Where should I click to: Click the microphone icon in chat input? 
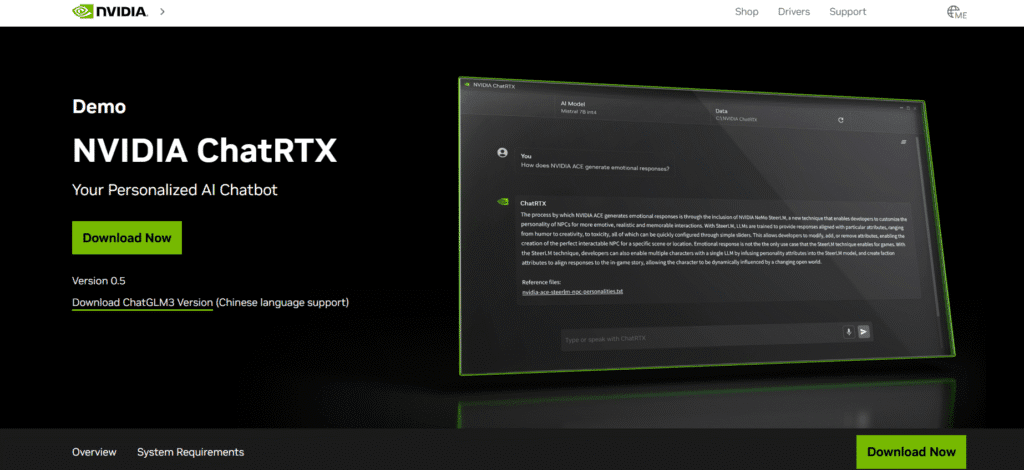849,332
